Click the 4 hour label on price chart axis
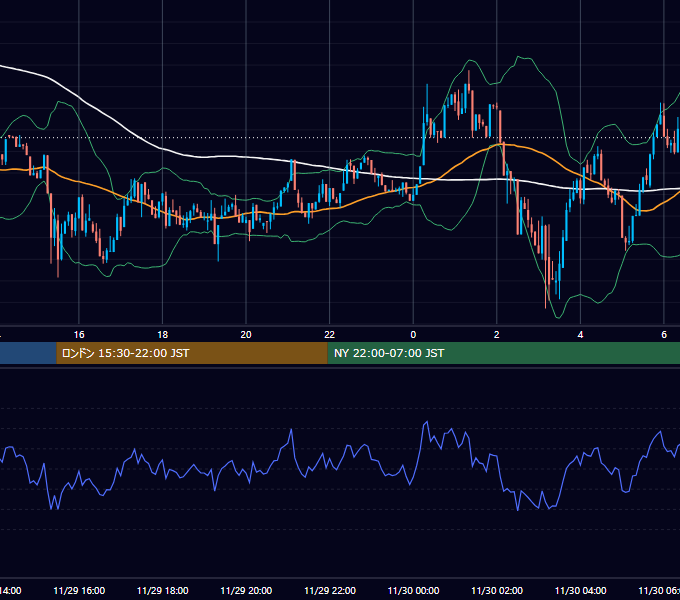 pyautogui.click(x=580, y=335)
